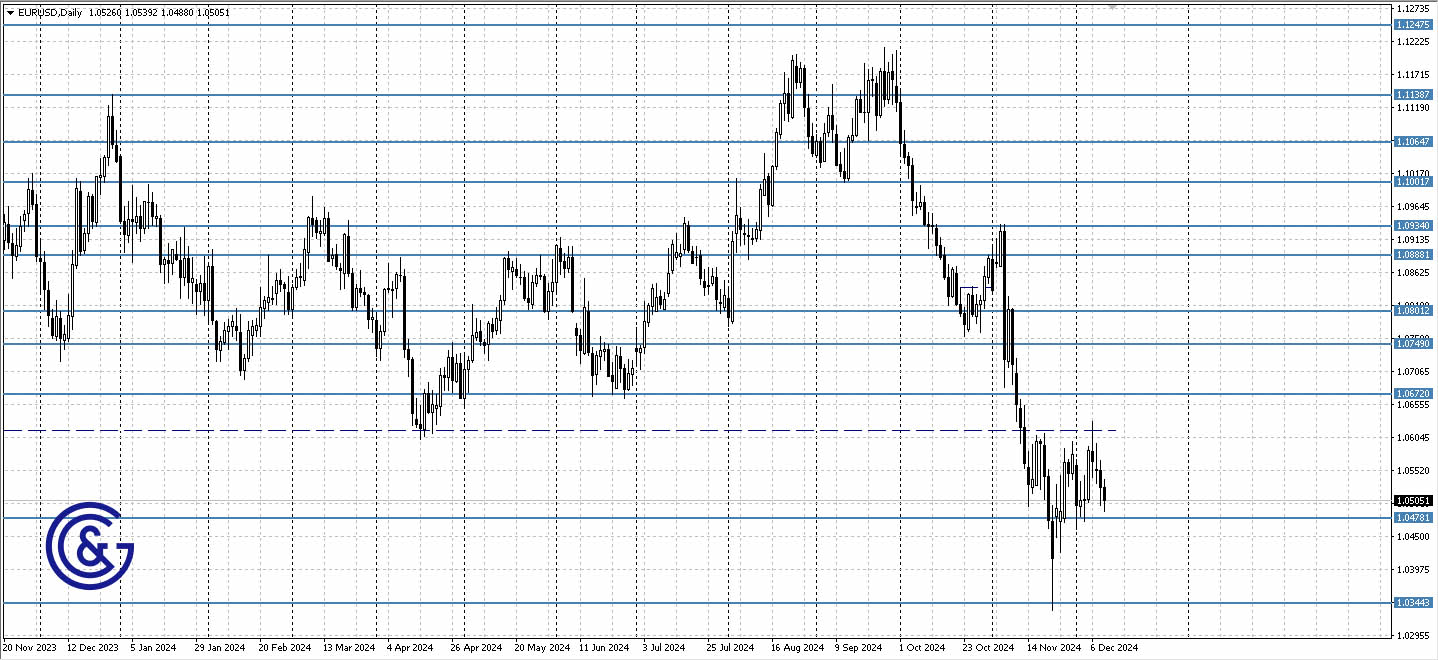Select the 1.04781 price level label
Screen dimensions: 1438x660
point(1412,519)
